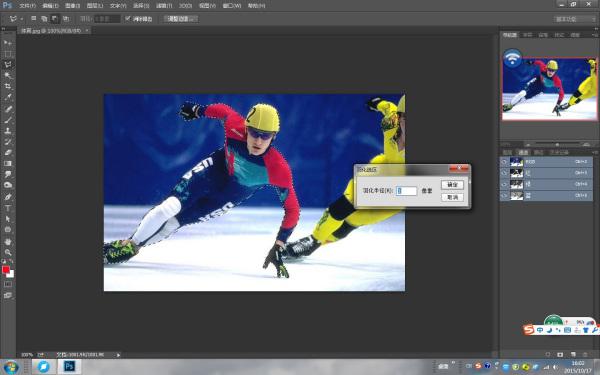
Task: Click the Photoshop taskbar icon
Action: [69, 366]
